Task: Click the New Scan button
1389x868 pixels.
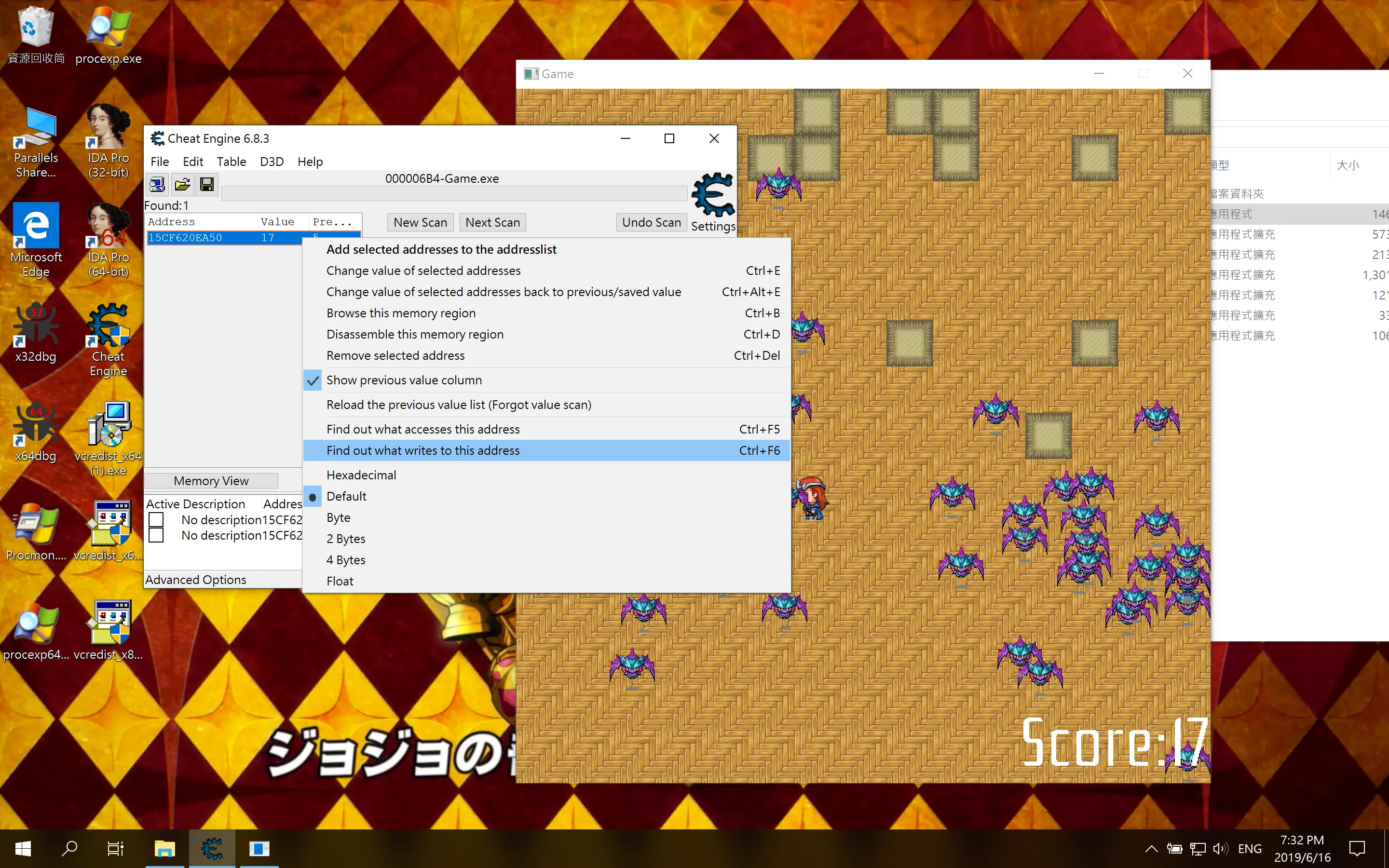Action: coord(420,223)
